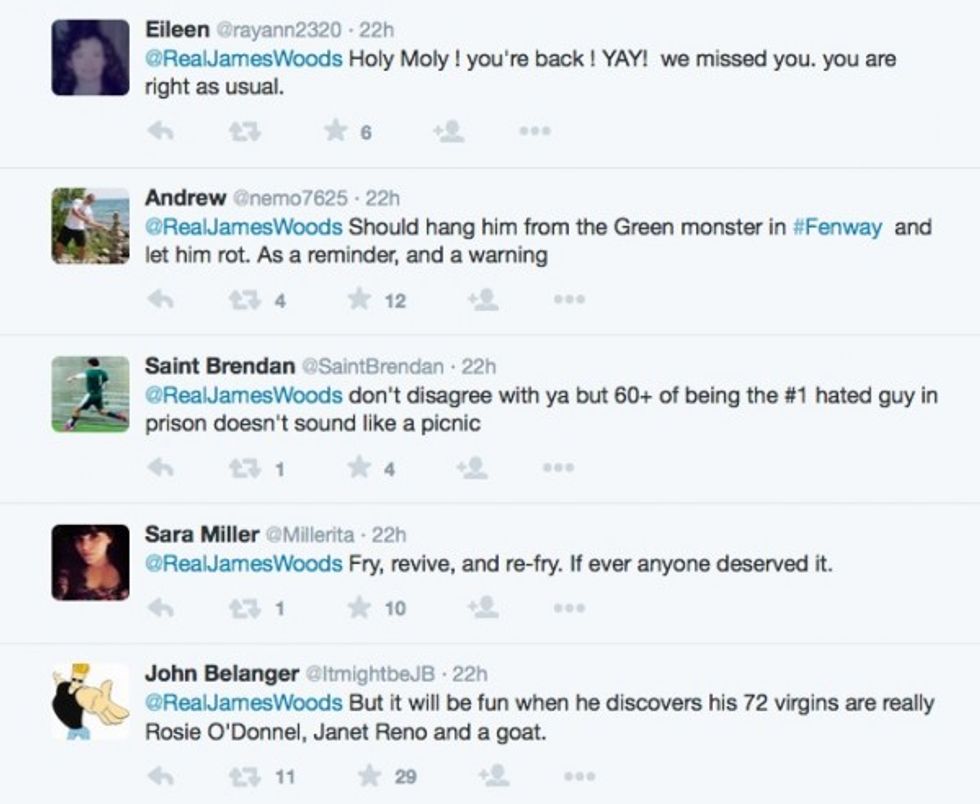Open Saint Brendan's profile name
The width and height of the screenshot is (980, 804).
pos(218,366)
